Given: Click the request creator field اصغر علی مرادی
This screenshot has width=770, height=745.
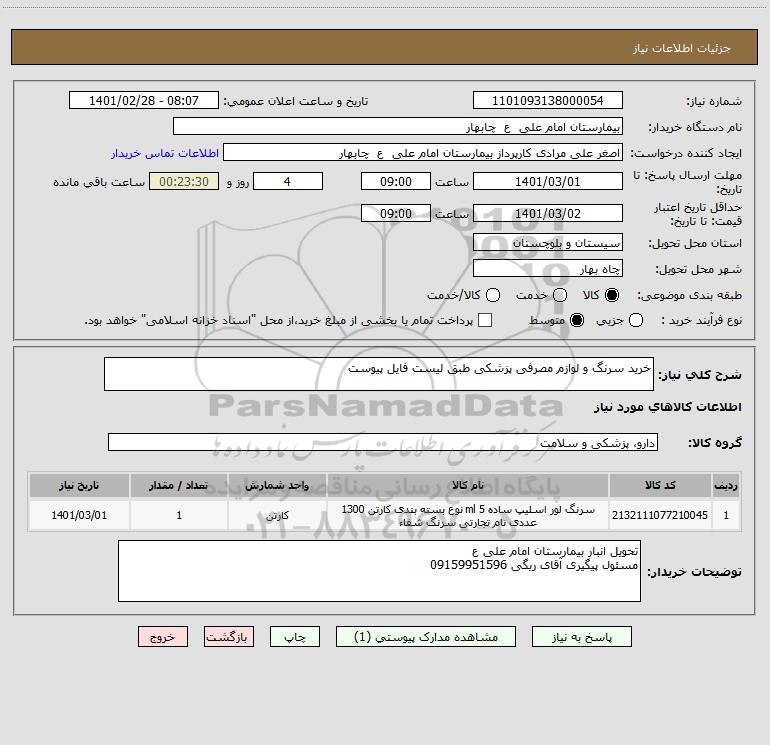Looking at the screenshot, I should coord(423,153).
